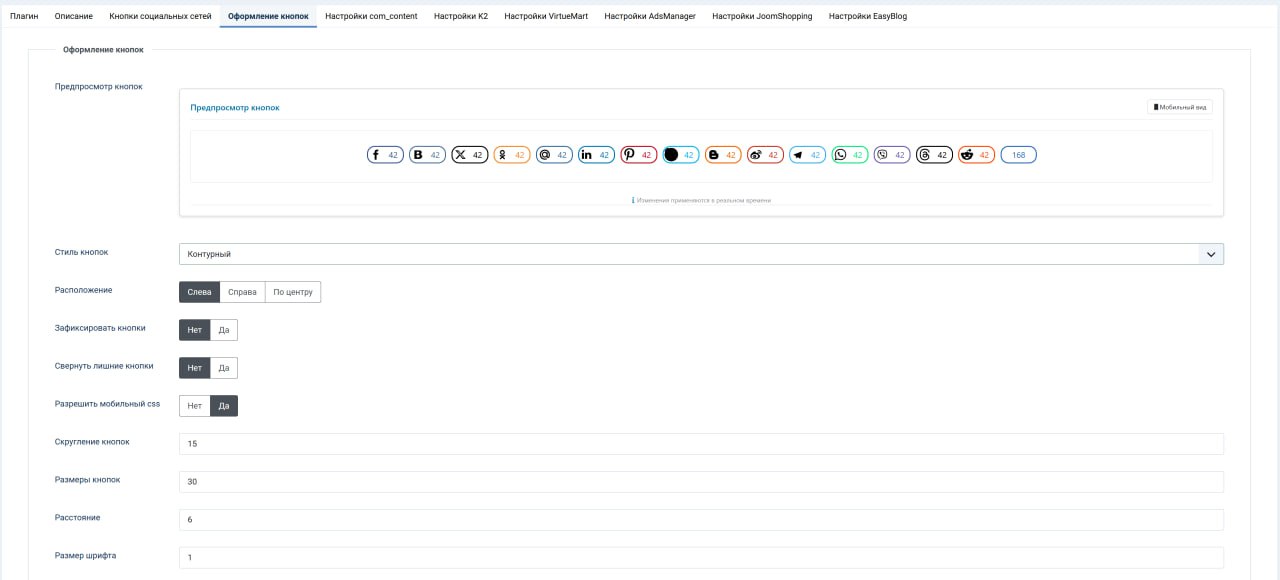
Task: Open the Настройки VirtueMart tab
Action: tap(546, 16)
